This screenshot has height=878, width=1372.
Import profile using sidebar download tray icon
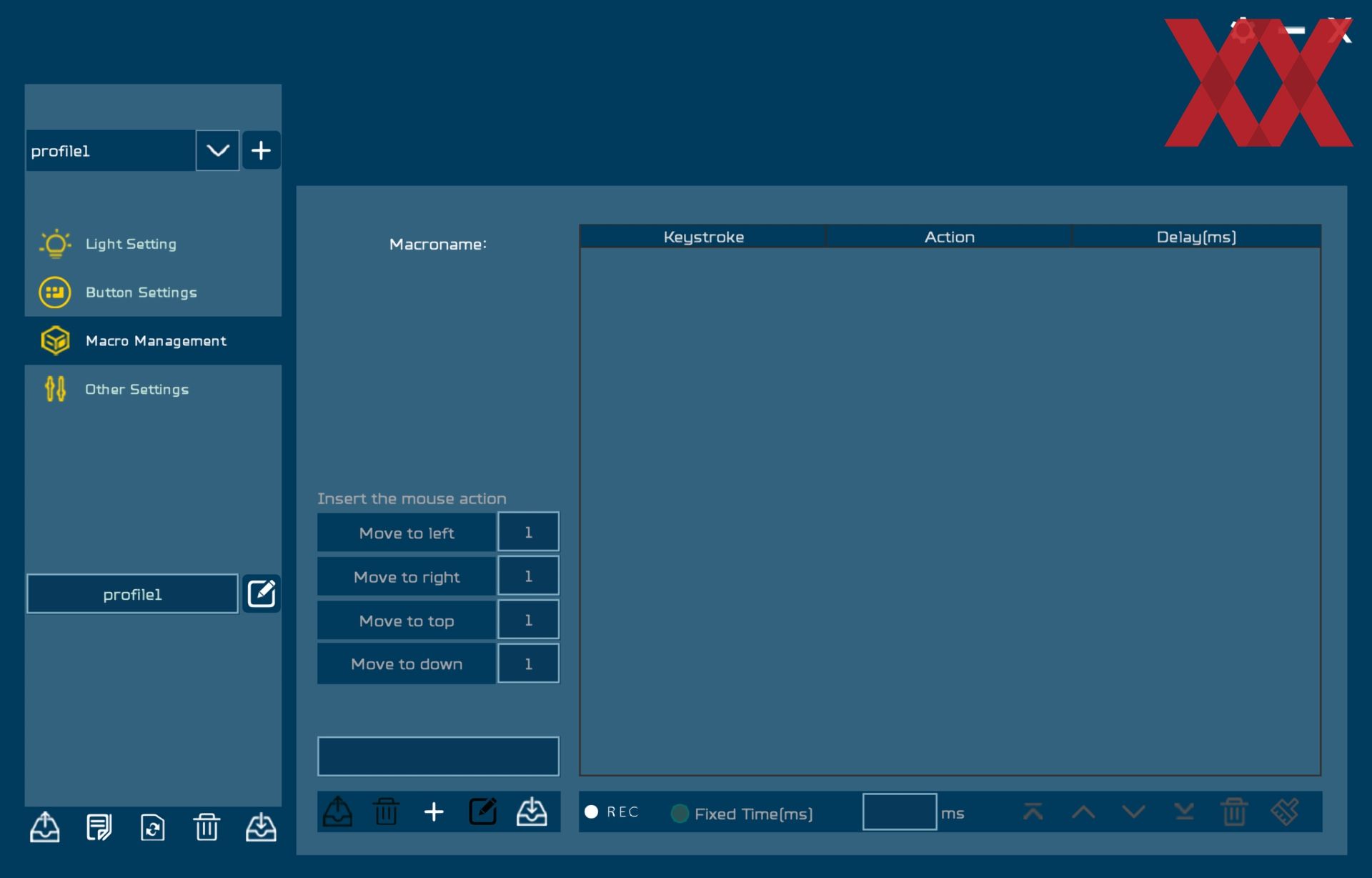(x=261, y=827)
